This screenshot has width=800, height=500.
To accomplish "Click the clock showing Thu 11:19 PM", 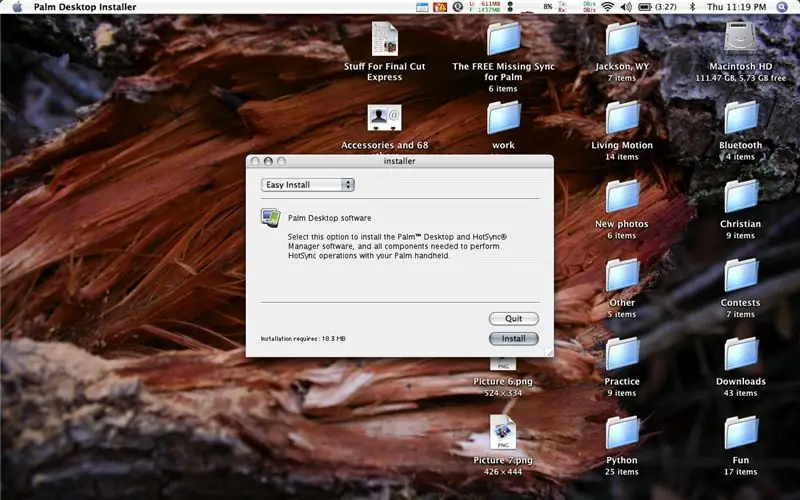I will tap(737, 7).
